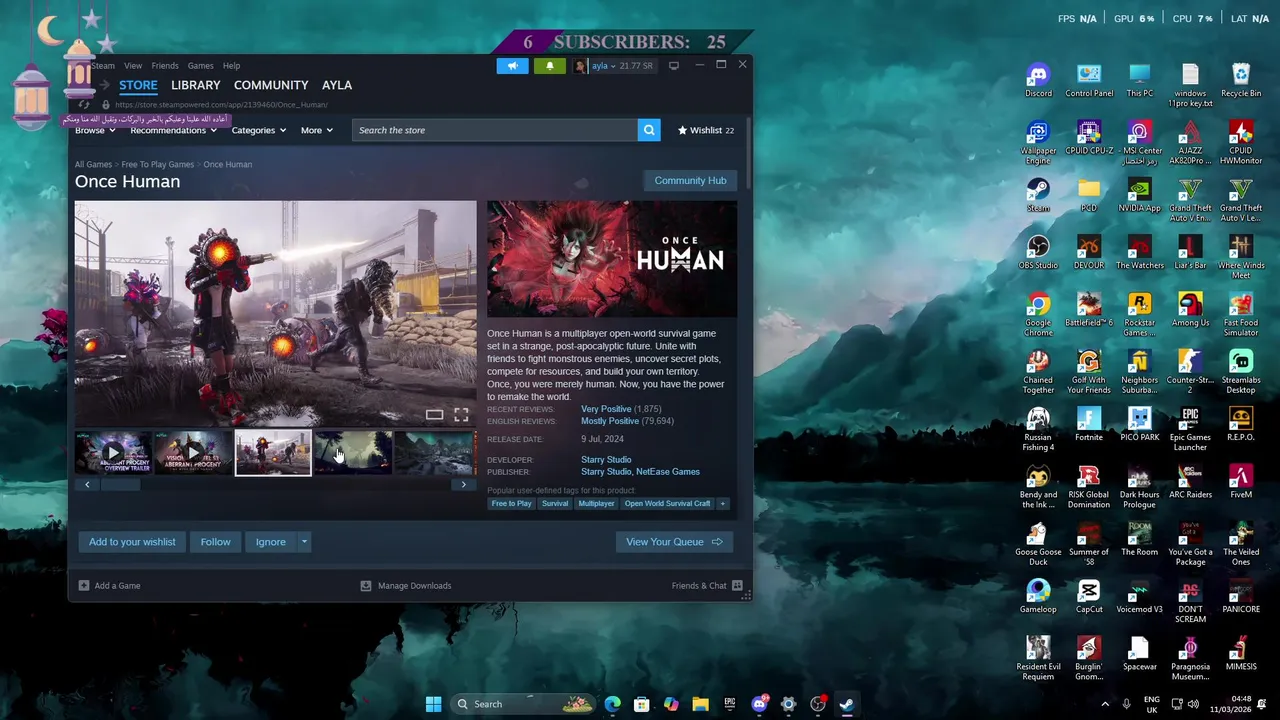The height and width of the screenshot is (720, 1280).
Task: Open Wishlist 22 link
Action: click(x=706, y=130)
